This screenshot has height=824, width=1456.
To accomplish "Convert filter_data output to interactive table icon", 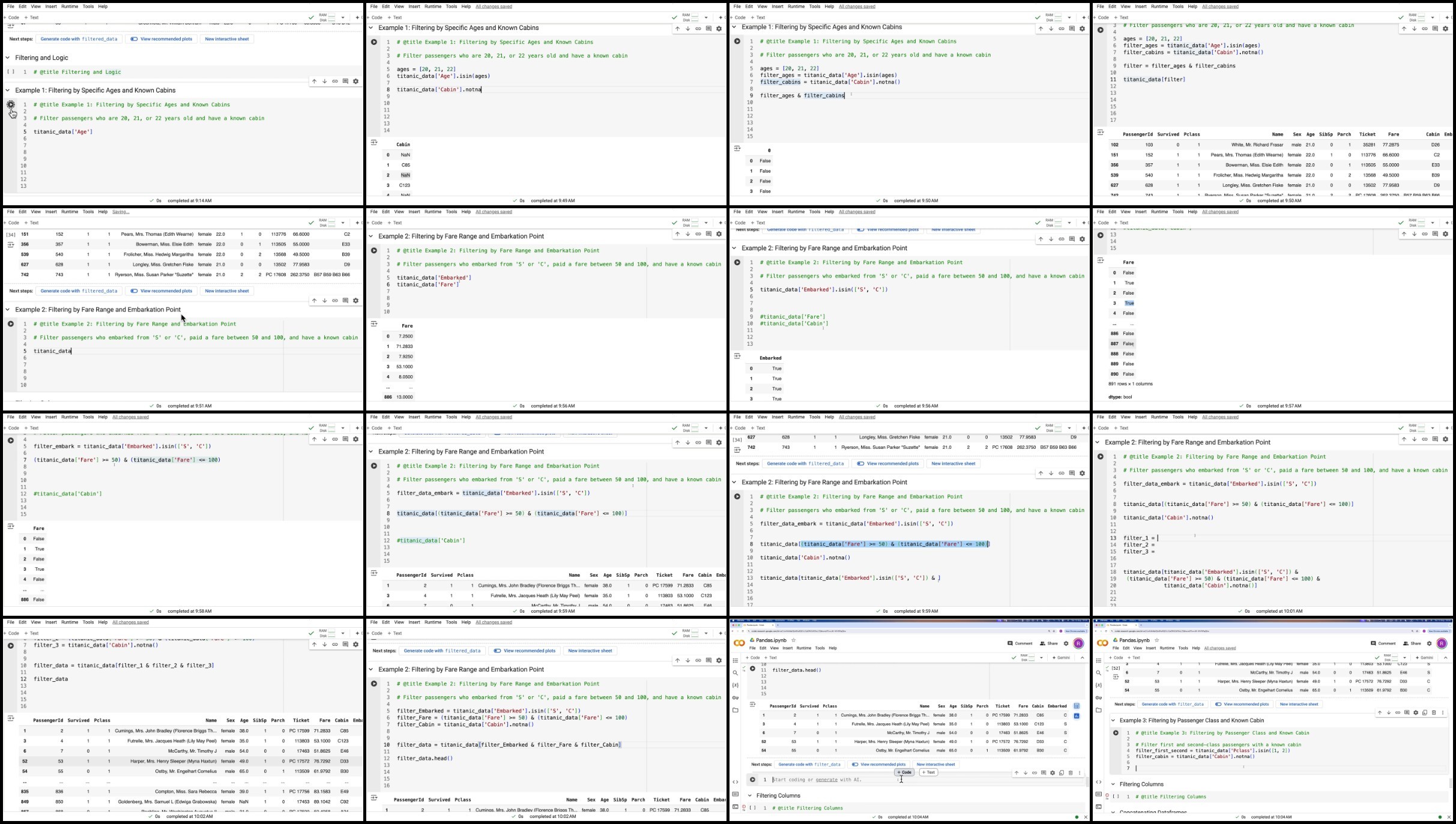I will [1077, 706].
